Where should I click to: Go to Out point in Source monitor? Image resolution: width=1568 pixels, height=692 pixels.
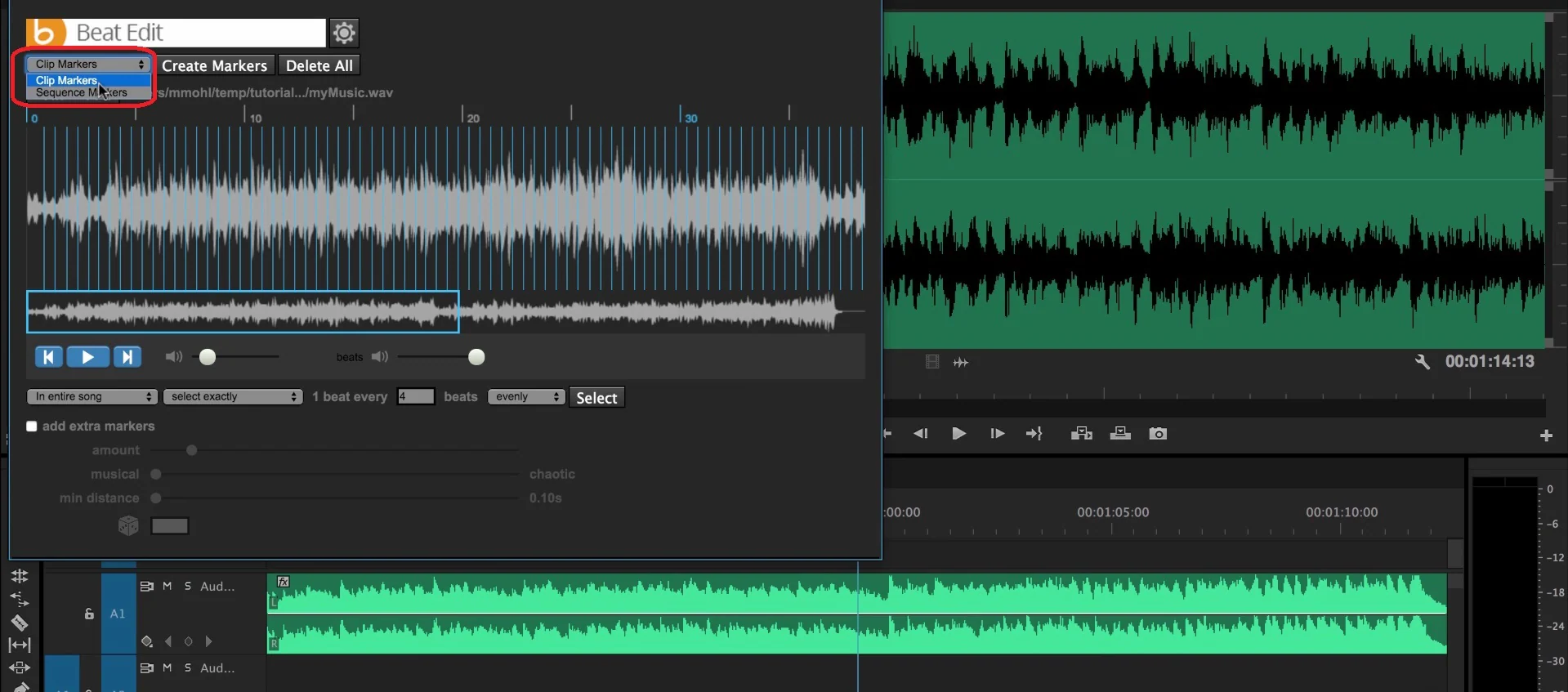pos(1034,434)
